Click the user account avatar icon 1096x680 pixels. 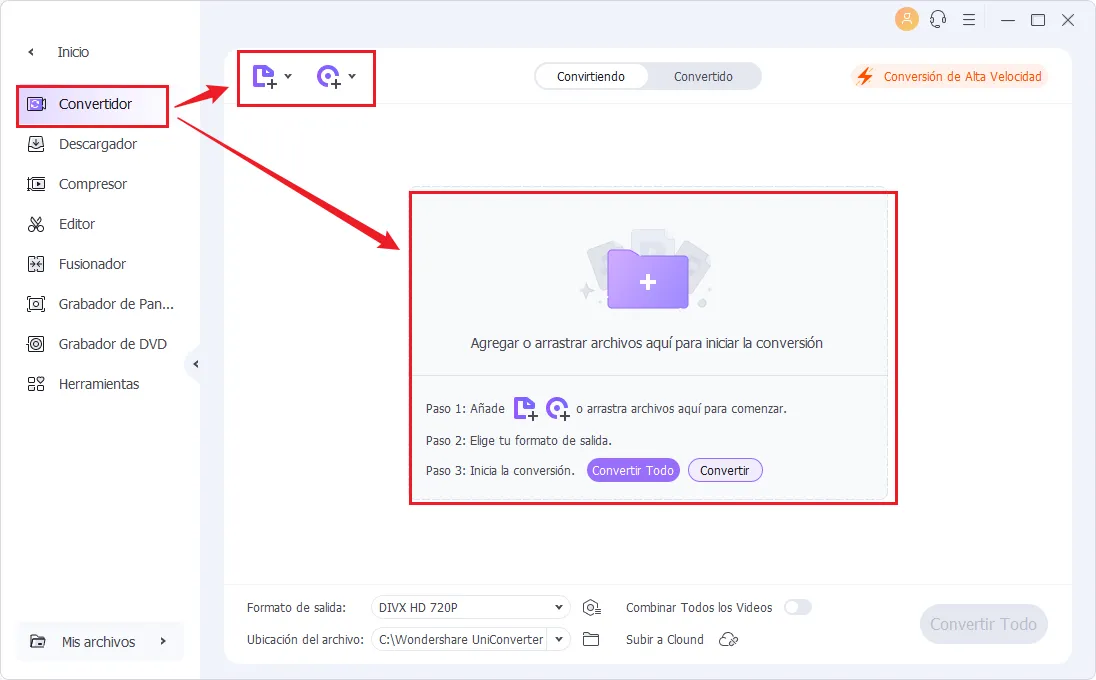pos(906,19)
